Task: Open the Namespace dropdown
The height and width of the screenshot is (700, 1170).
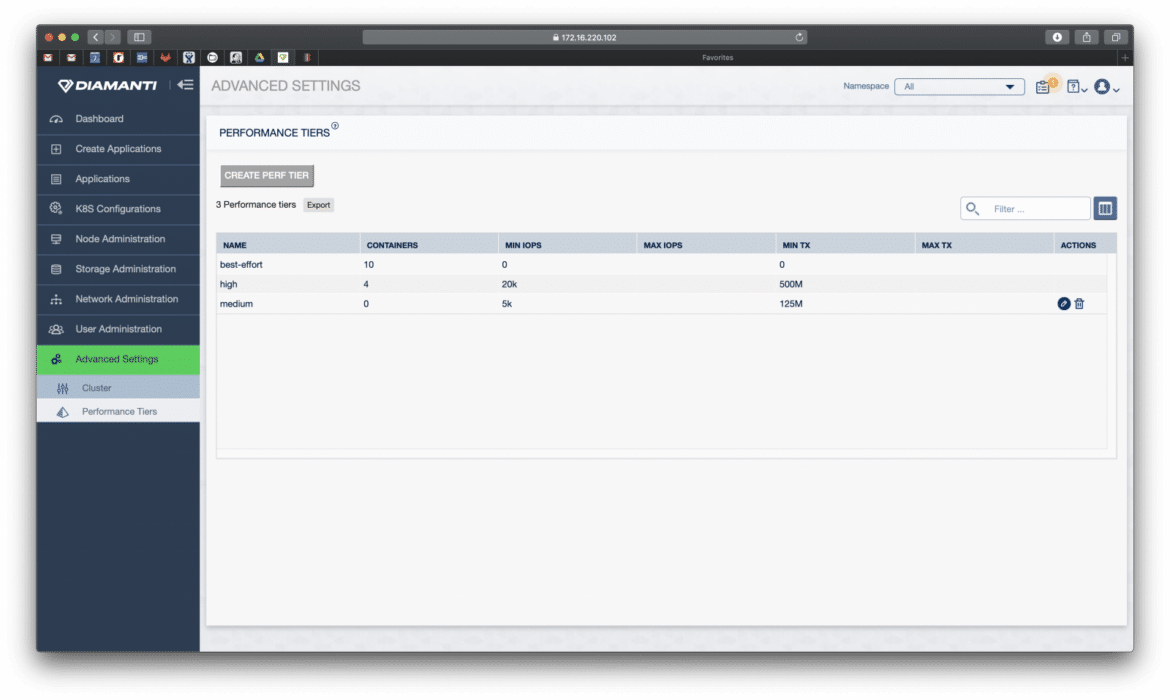Action: (959, 87)
